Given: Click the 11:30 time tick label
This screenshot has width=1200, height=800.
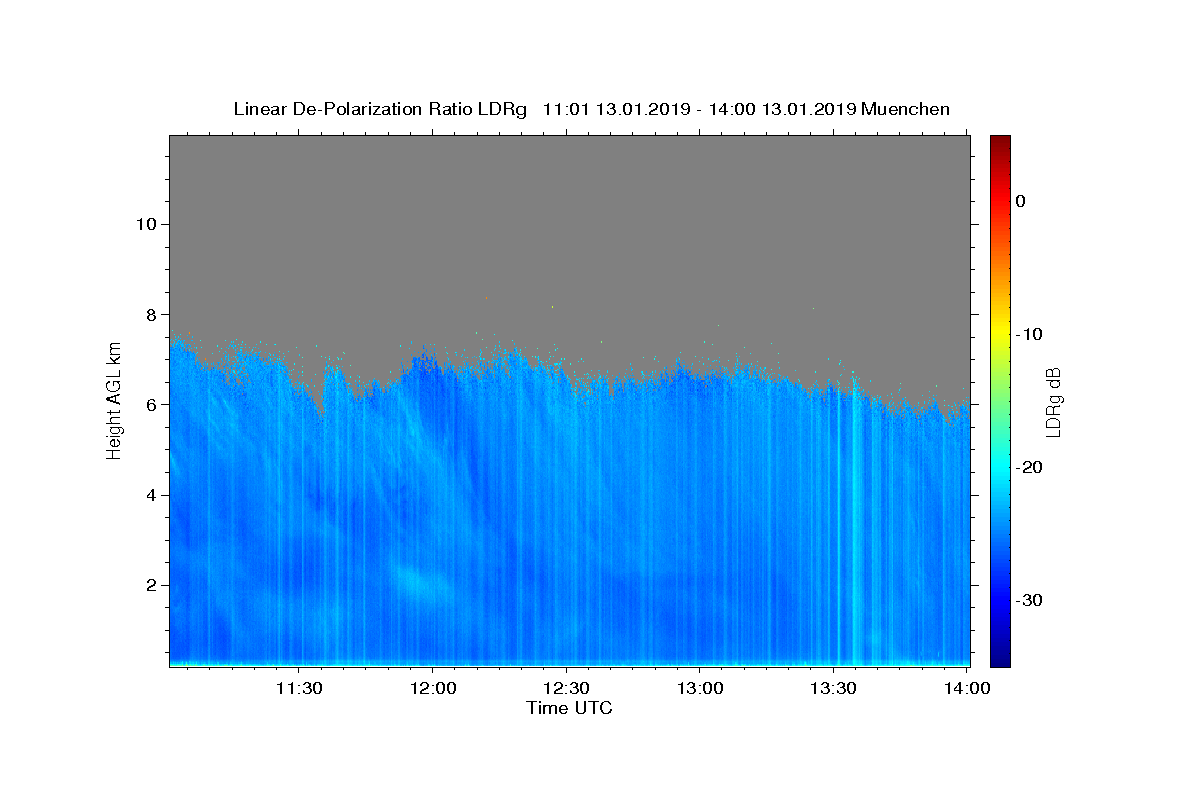Looking at the screenshot, I should pyautogui.click(x=299, y=688).
